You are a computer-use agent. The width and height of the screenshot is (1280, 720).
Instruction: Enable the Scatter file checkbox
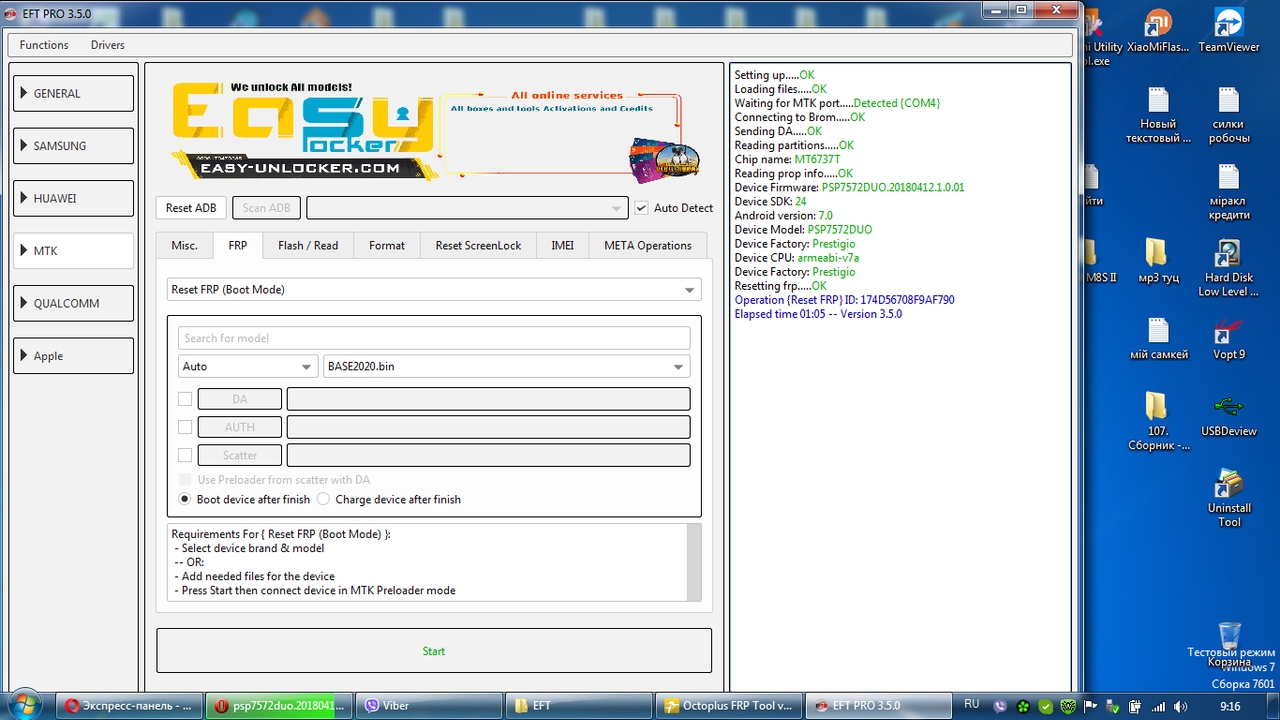click(x=185, y=455)
